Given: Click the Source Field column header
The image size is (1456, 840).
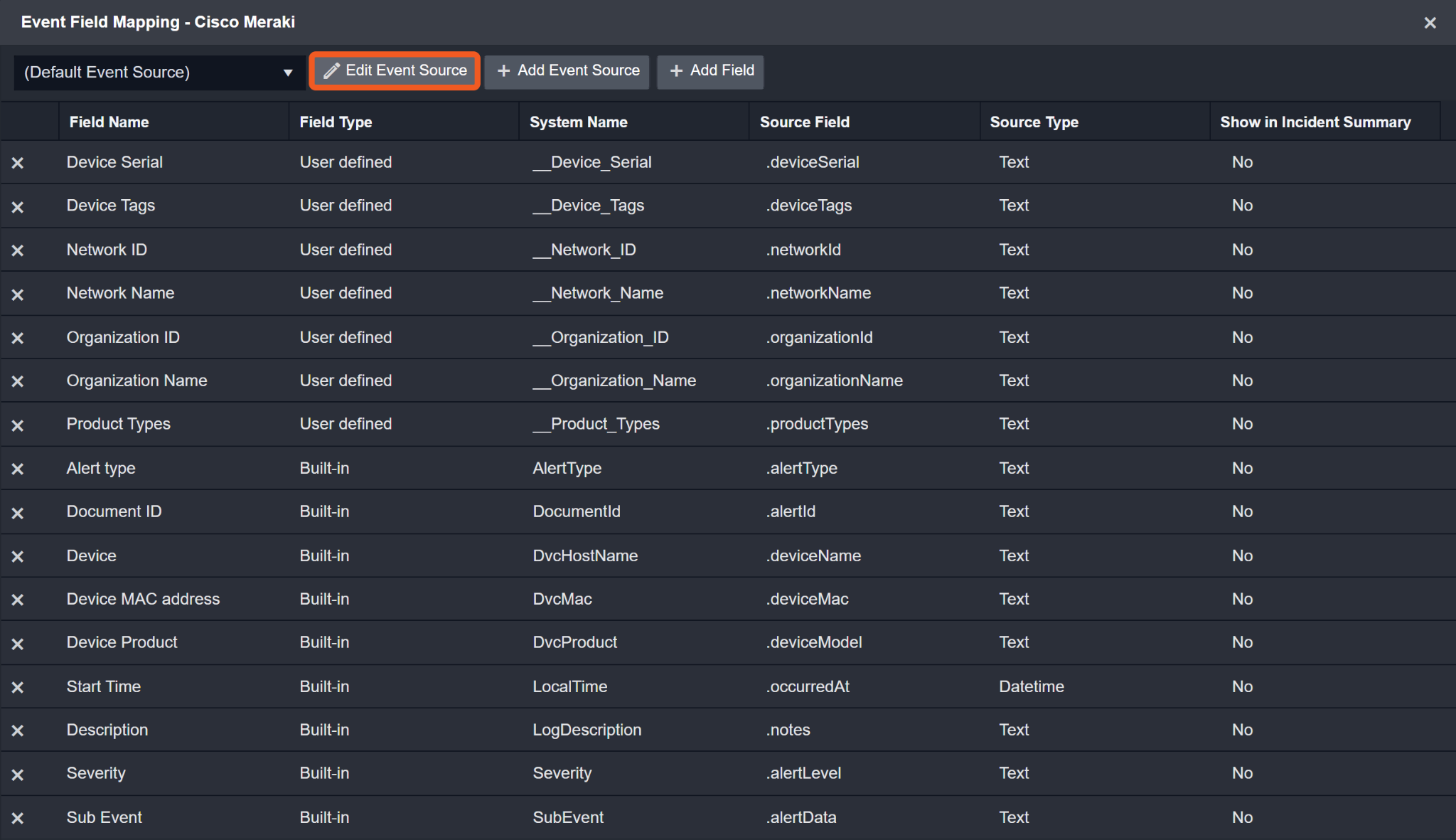Looking at the screenshot, I should click(x=804, y=122).
